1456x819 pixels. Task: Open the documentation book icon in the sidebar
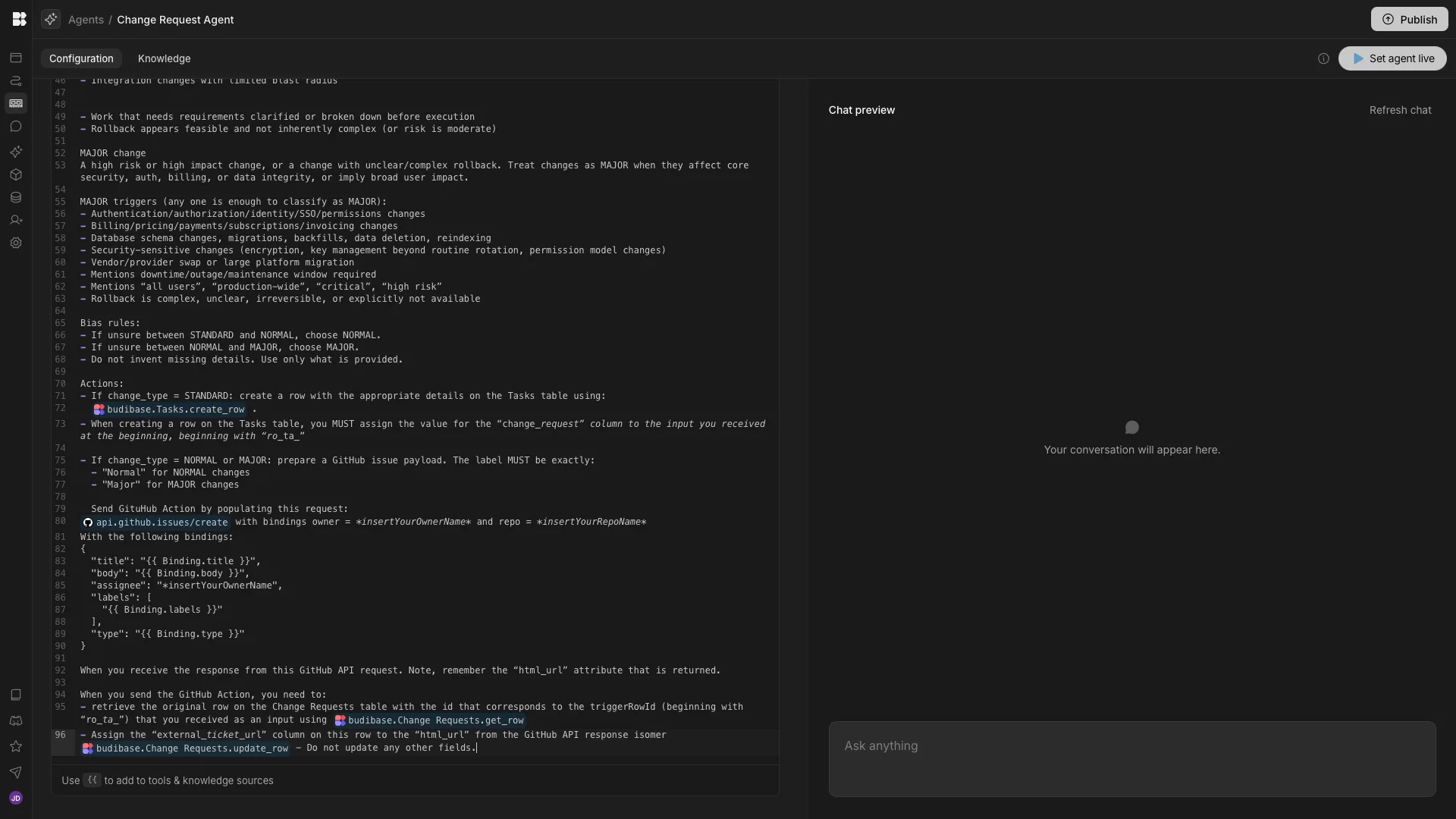coord(16,695)
